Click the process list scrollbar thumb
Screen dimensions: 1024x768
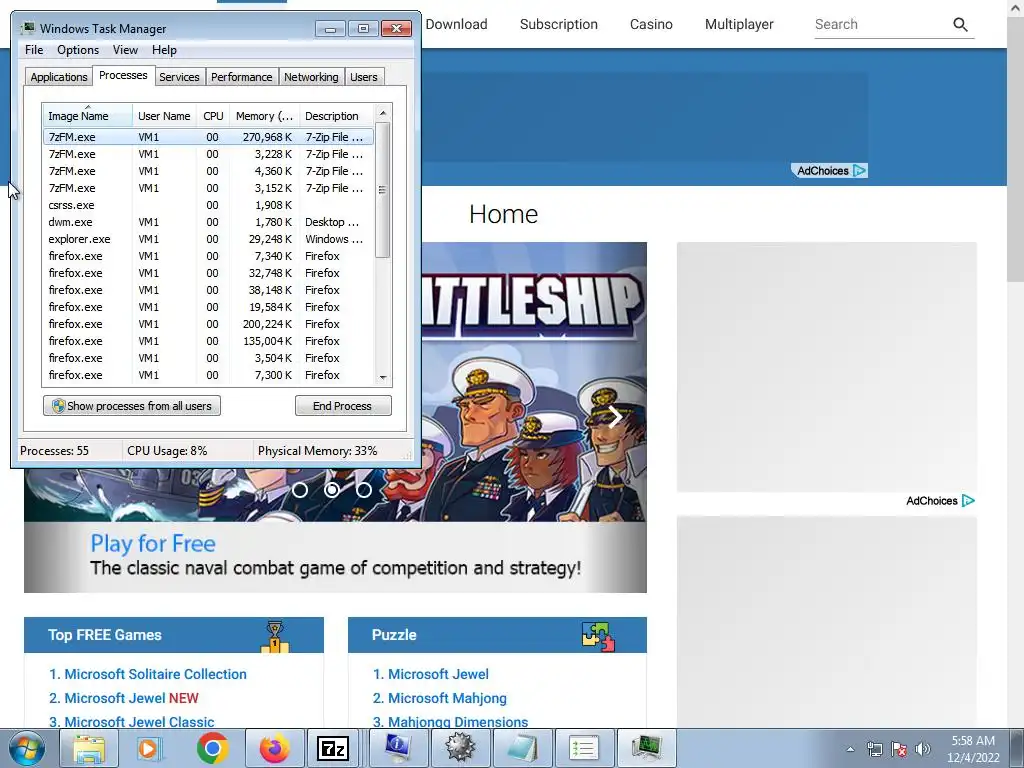(x=383, y=189)
